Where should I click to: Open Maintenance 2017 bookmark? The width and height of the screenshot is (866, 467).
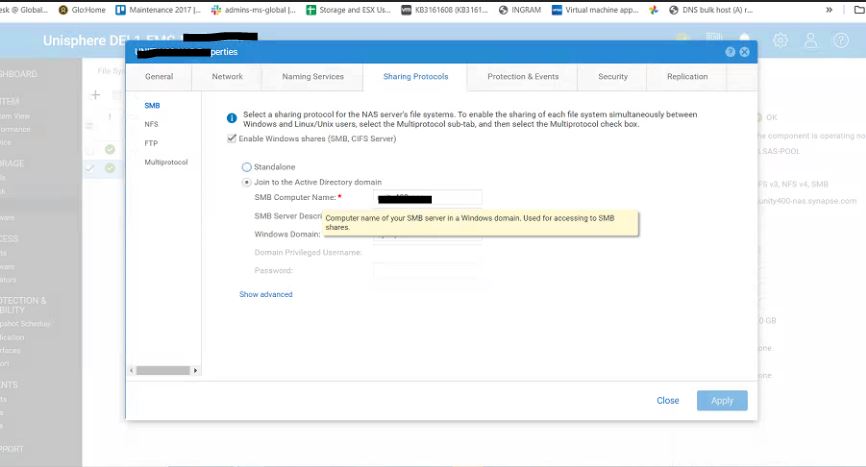coord(158,10)
